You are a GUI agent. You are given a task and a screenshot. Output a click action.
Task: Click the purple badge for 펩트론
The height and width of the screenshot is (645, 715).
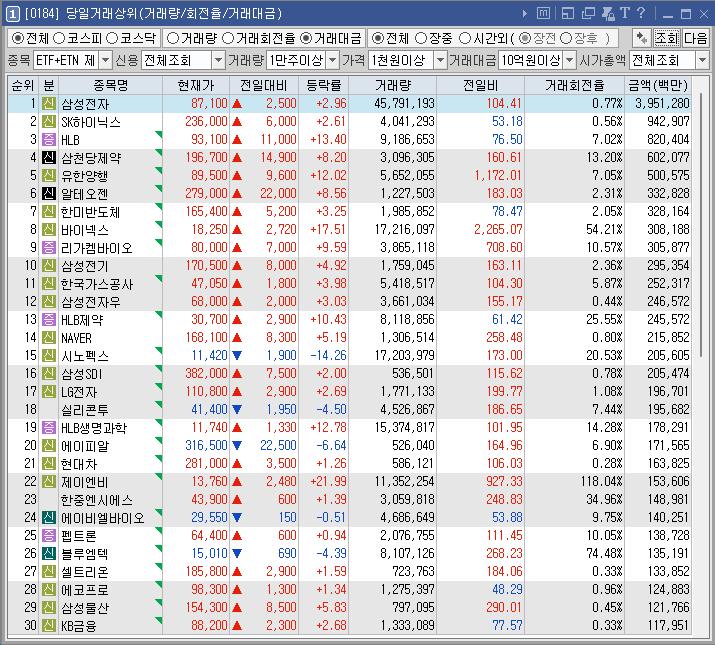click(49, 535)
